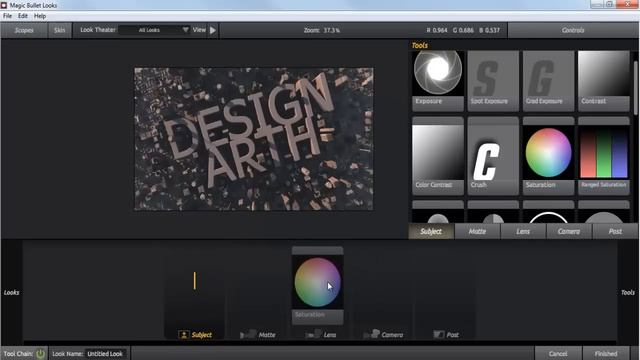This screenshot has width=640, height=360.
Task: Play the Look Theater preview
Action: tap(213, 30)
